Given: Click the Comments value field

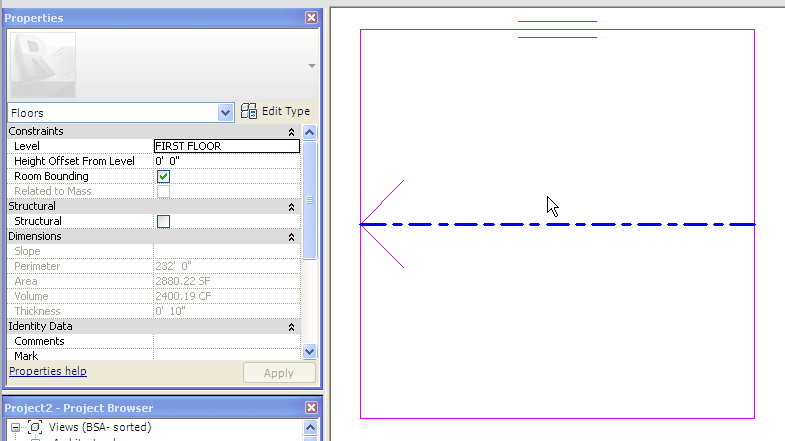Looking at the screenshot, I should (227, 341).
